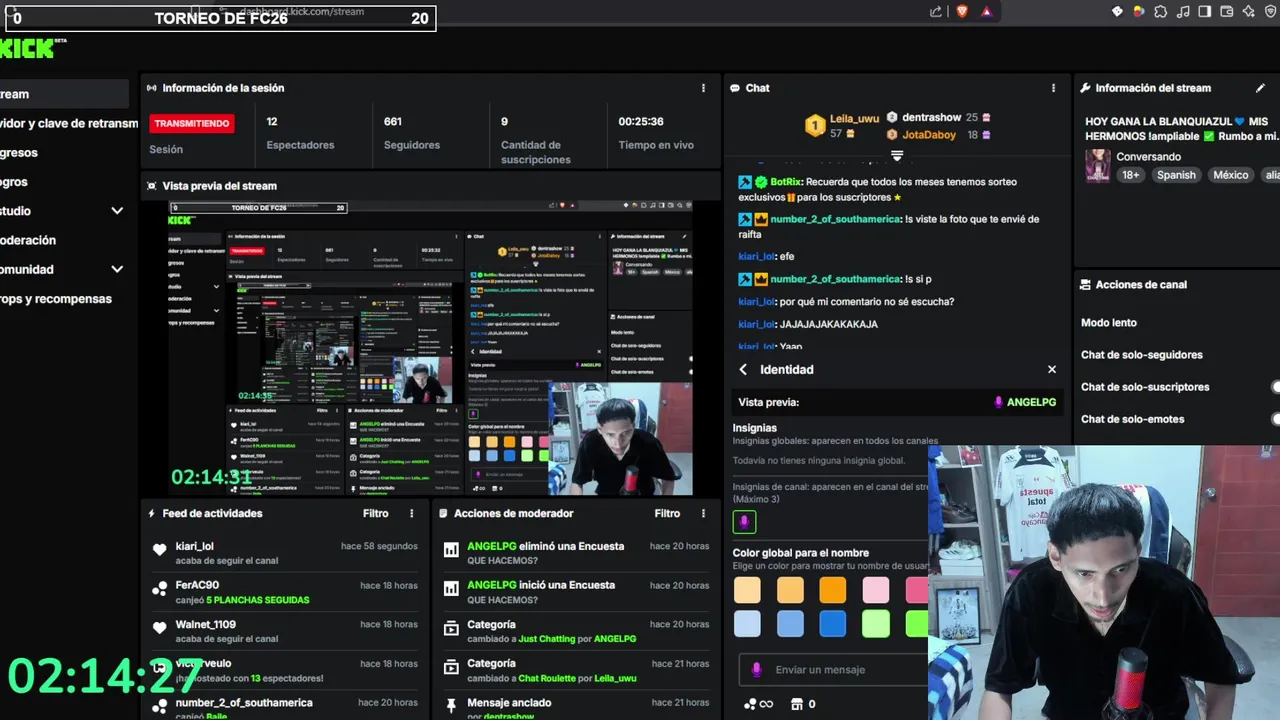Open Filtro in Acciones de moderador

point(667,513)
